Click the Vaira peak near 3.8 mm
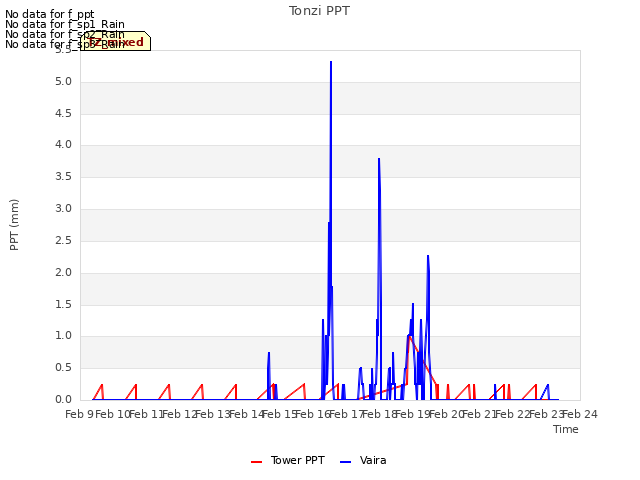Screen dimensions: 640x480 coord(379,159)
